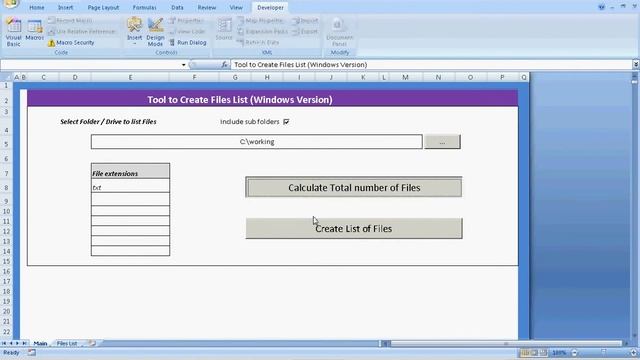This screenshot has height=360, width=640.
Task: Click the zoom out minus button
Action: (x=574, y=353)
